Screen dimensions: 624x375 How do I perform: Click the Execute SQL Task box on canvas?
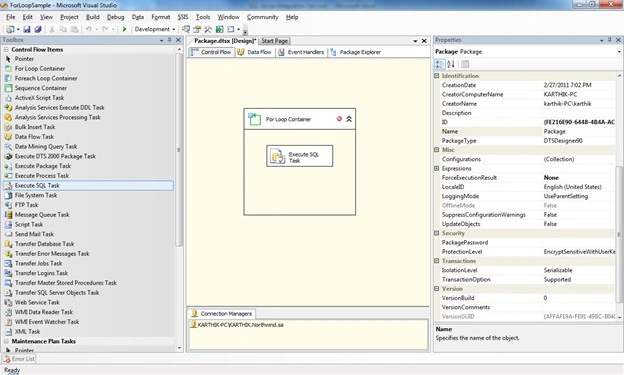[299, 156]
